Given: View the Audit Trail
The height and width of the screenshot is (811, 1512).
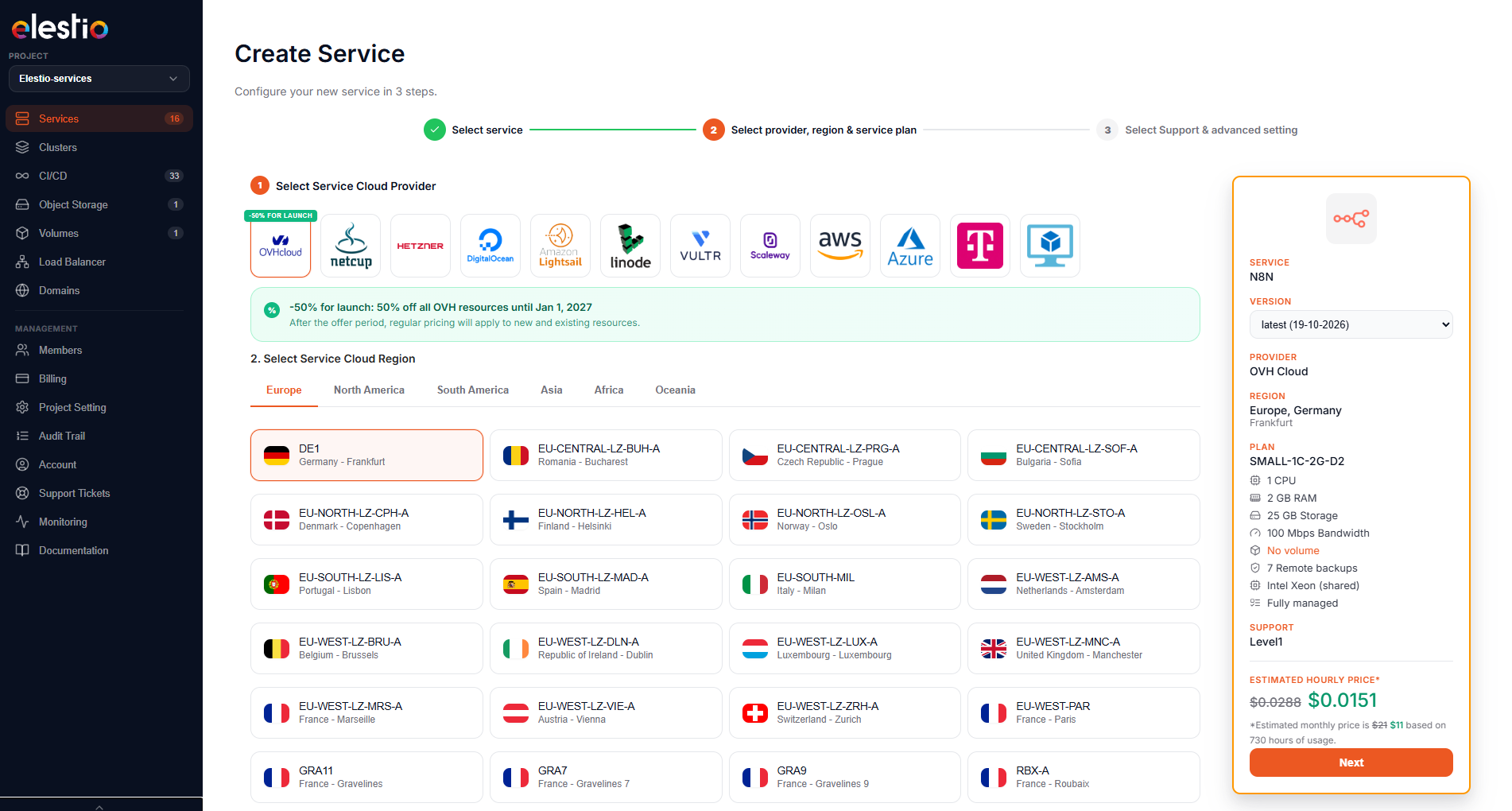Looking at the screenshot, I should (x=99, y=436).
